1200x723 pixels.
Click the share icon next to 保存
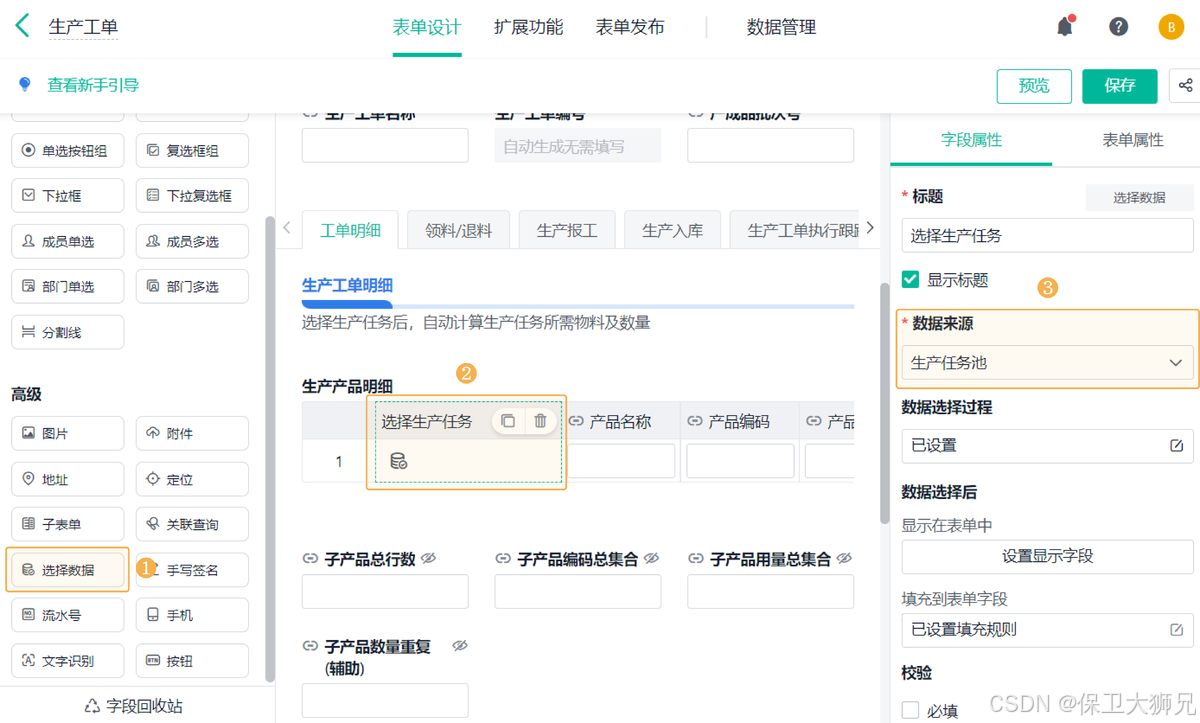1186,86
